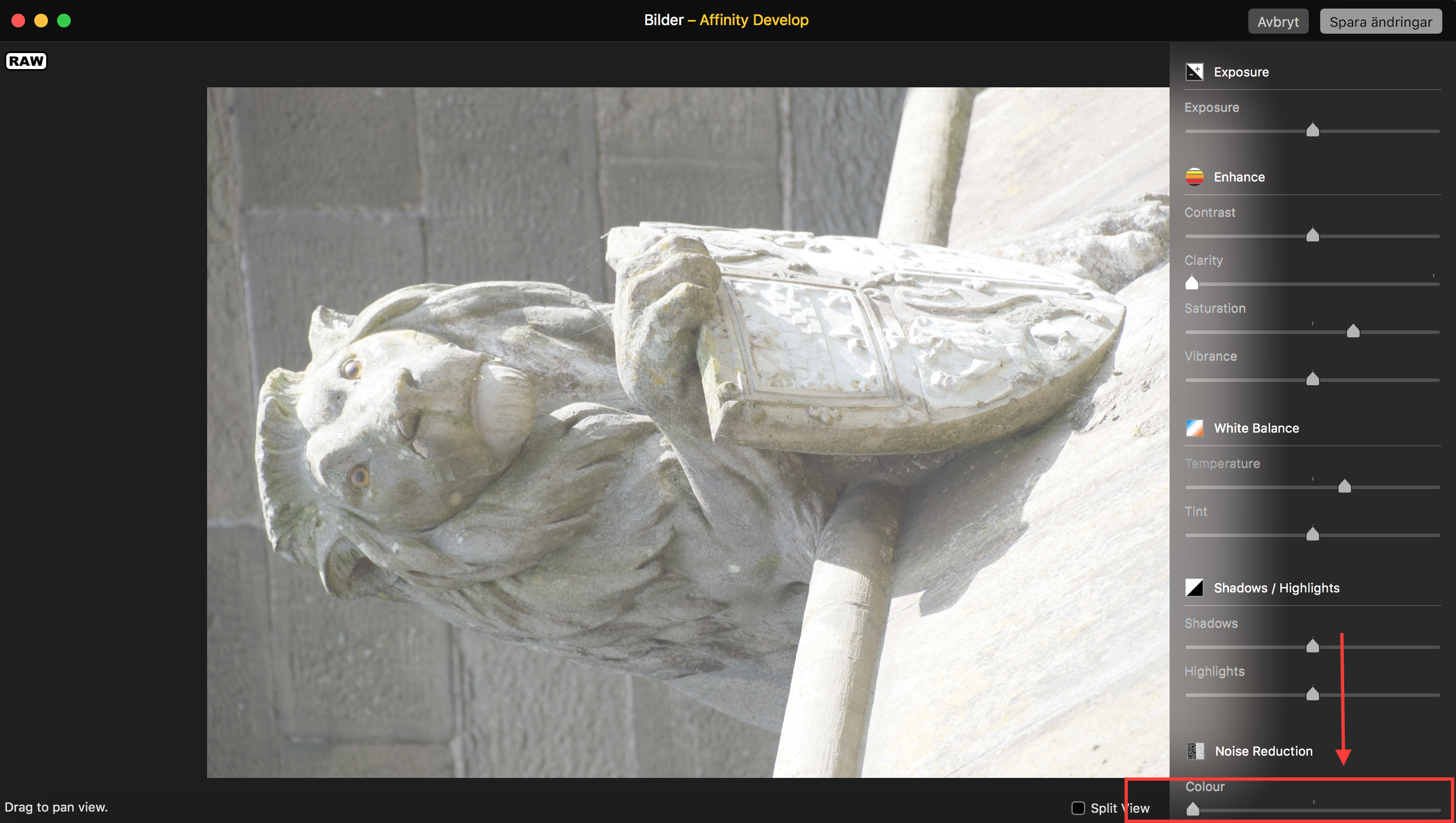The height and width of the screenshot is (823, 1456).
Task: Click the Contrast slider handle
Action: 1313,235
